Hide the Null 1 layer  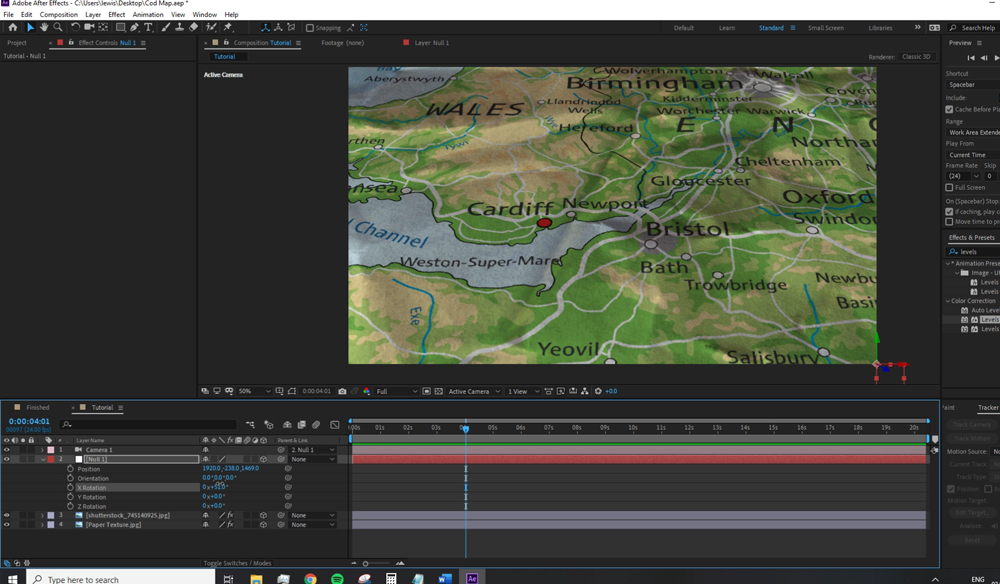click(7, 459)
